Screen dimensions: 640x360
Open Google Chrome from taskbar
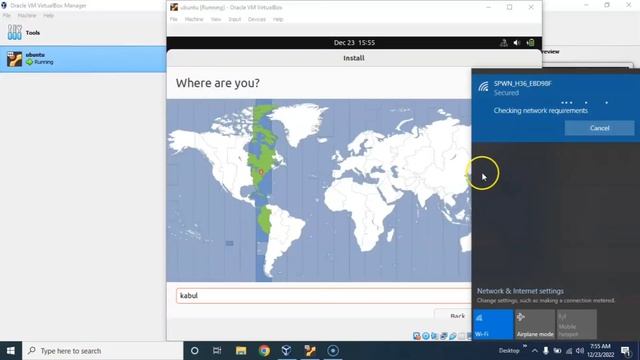pyautogui.click(x=264, y=351)
